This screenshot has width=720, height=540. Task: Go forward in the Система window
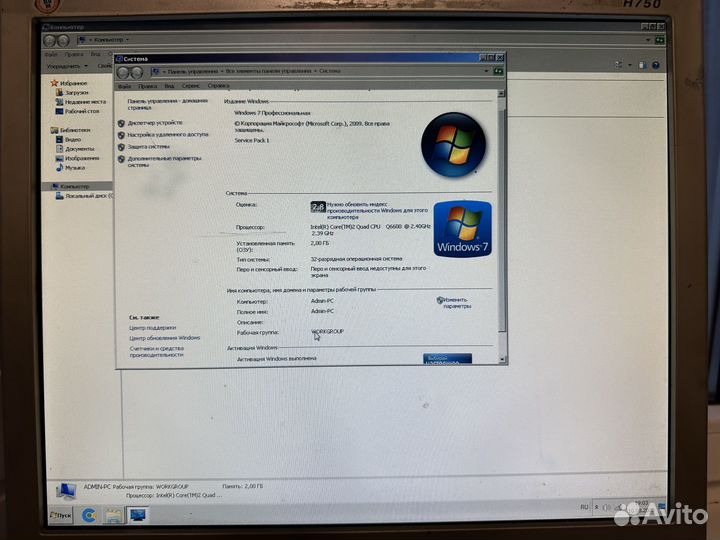tap(136, 73)
